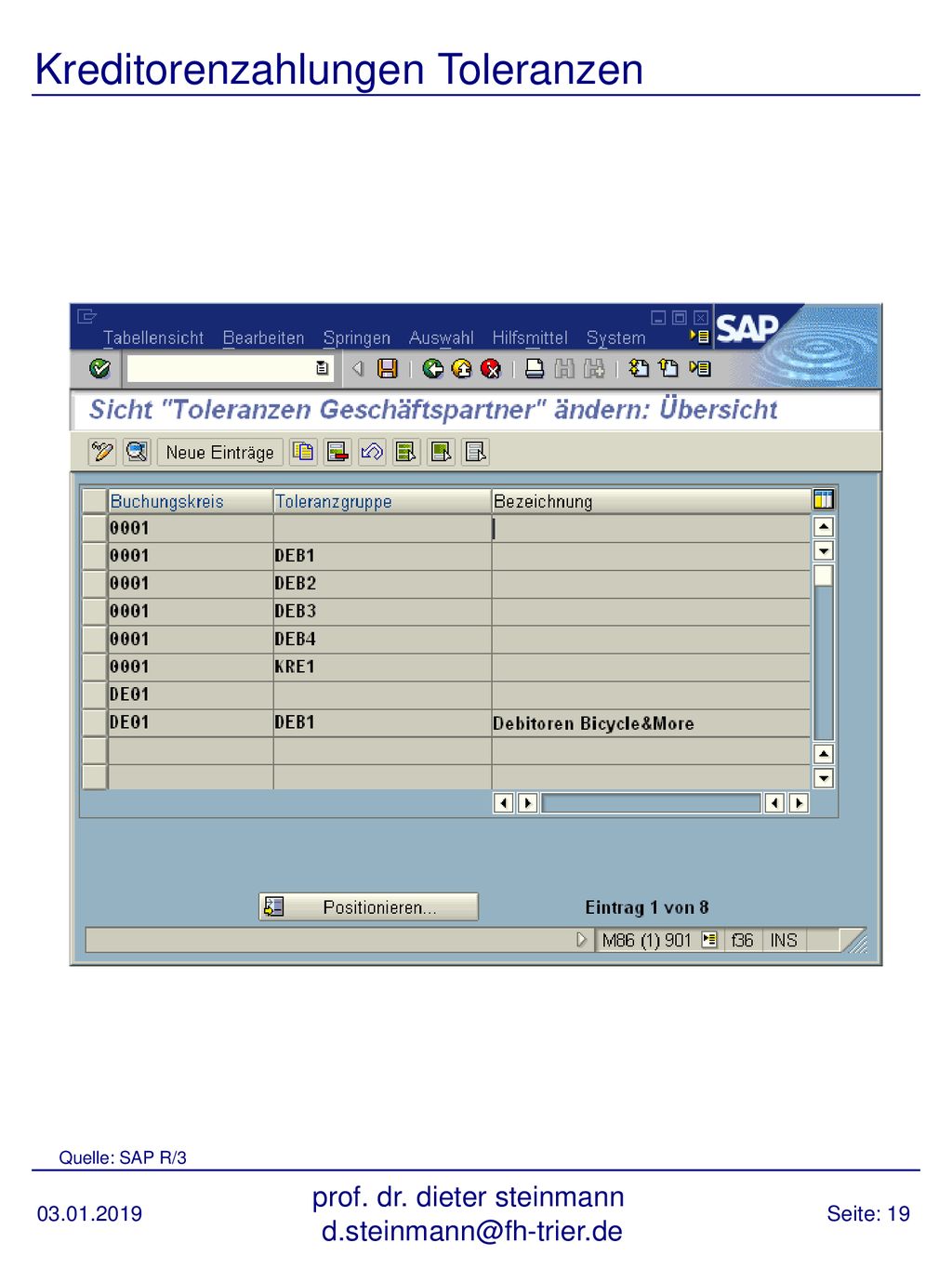Click the Copy as icon
Viewport: 952px width, 1269px height.
click(303, 452)
